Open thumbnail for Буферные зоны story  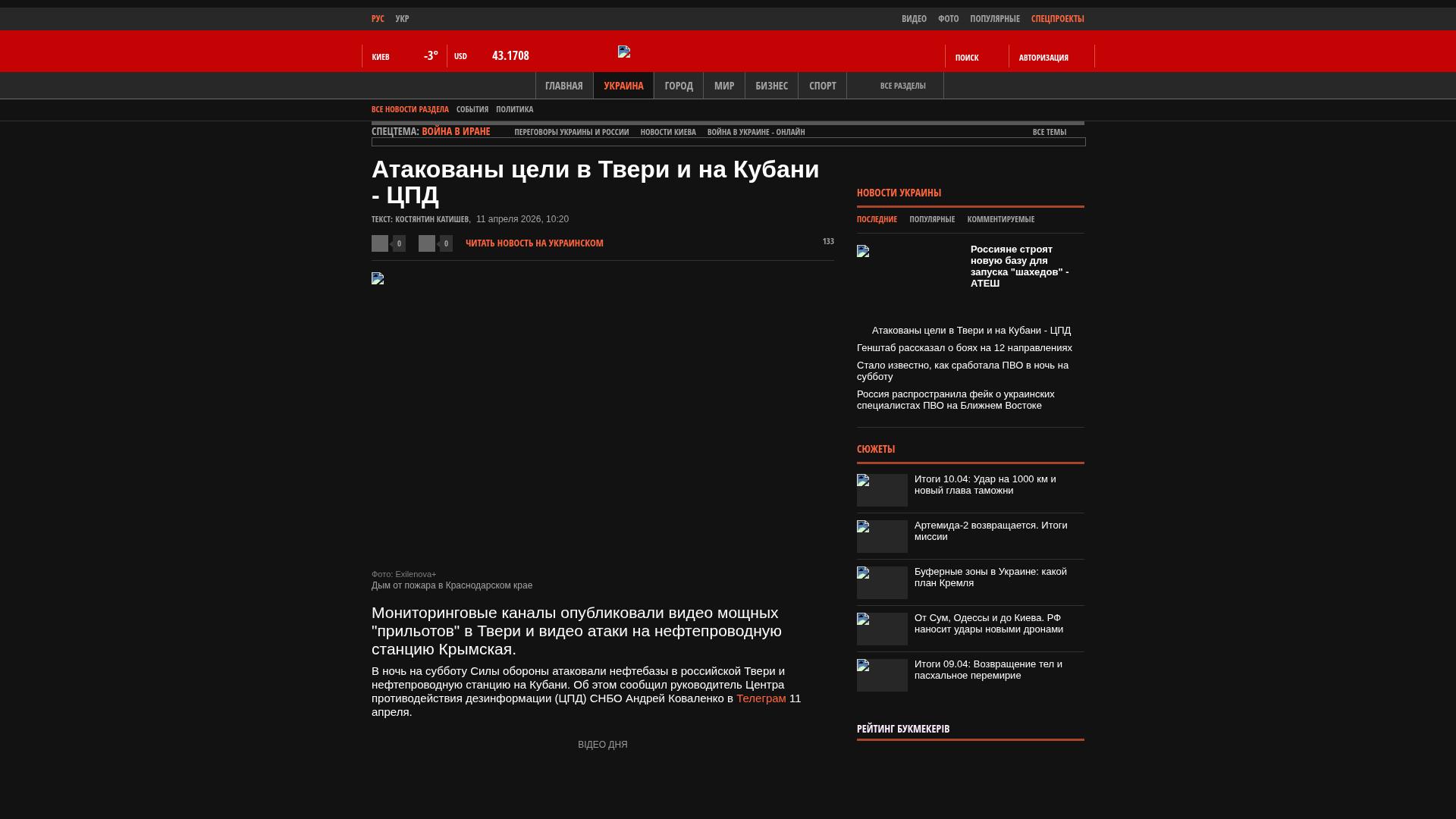pyautogui.click(x=882, y=582)
